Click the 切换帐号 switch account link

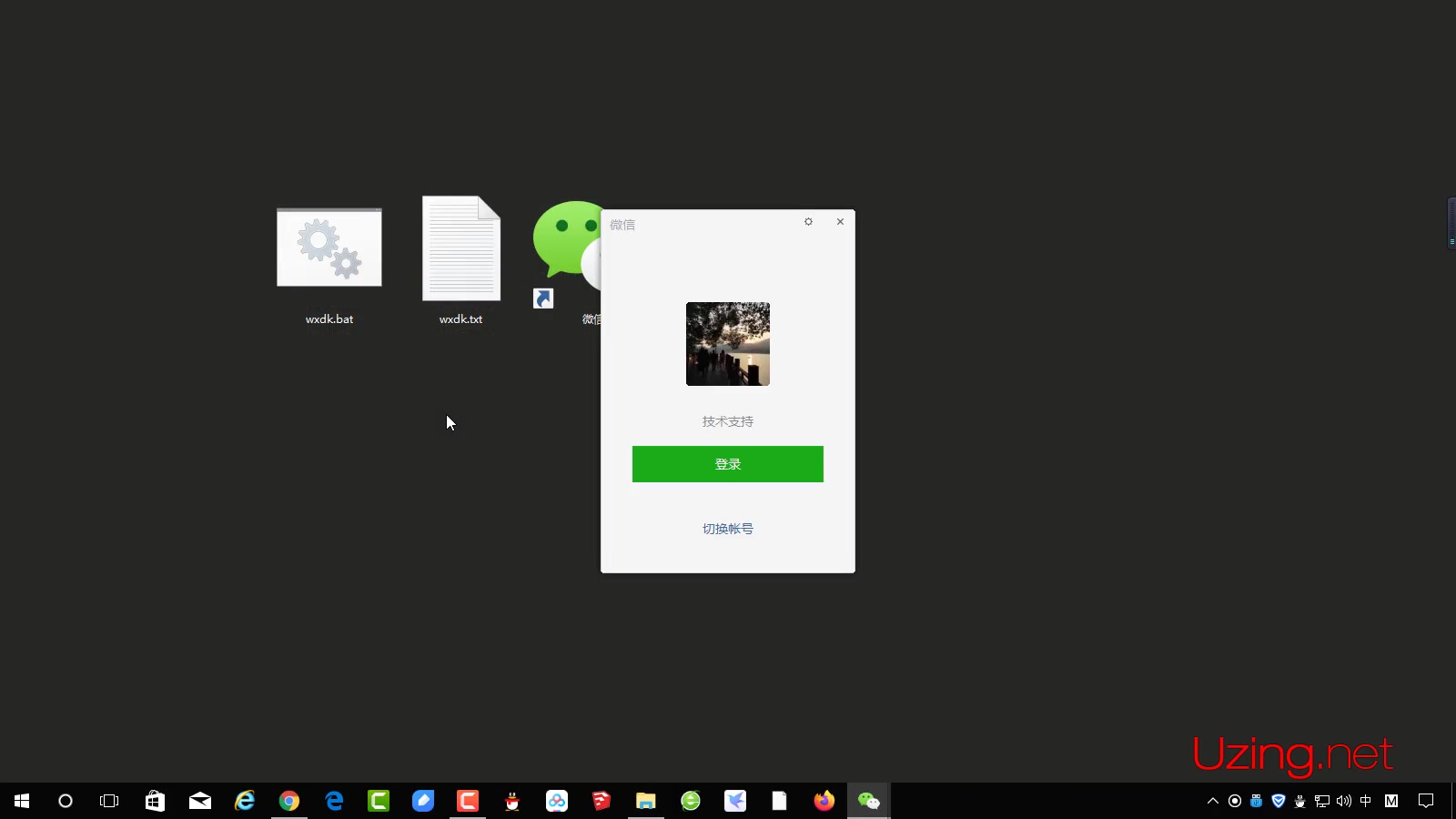(728, 529)
